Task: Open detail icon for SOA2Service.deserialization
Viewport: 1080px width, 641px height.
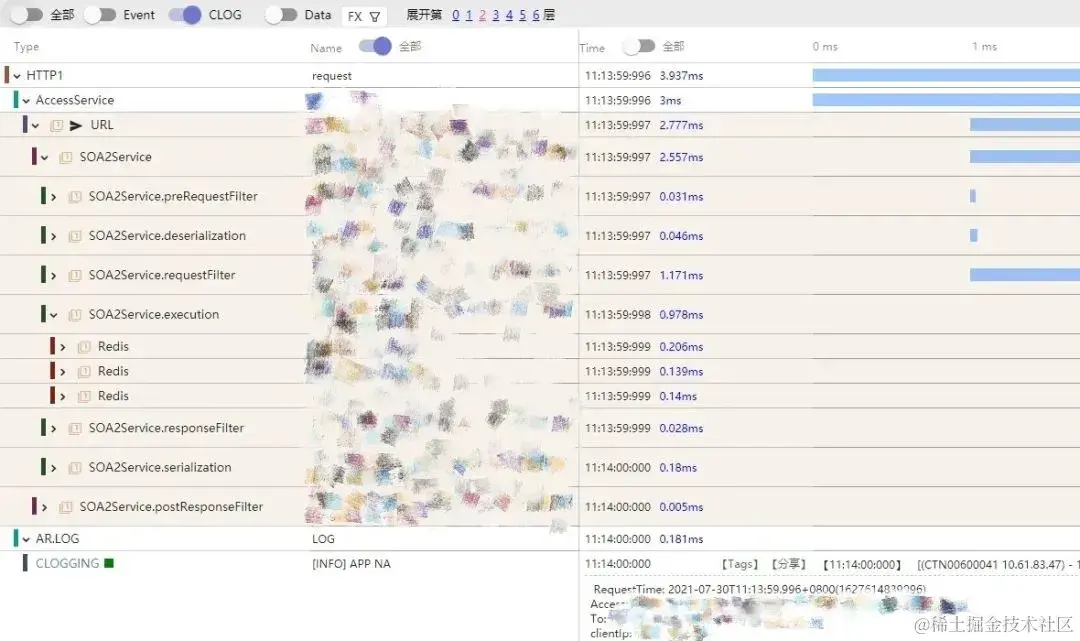Action: pos(75,236)
